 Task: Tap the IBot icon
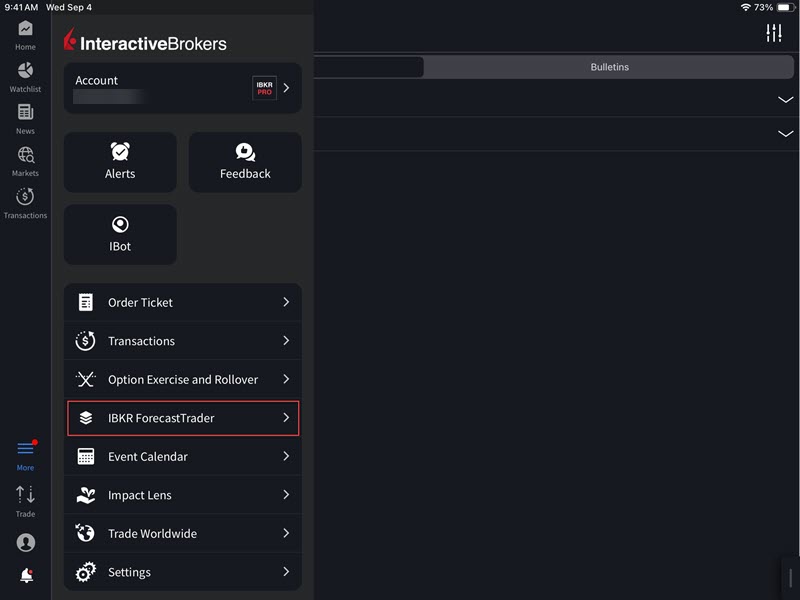click(x=120, y=224)
